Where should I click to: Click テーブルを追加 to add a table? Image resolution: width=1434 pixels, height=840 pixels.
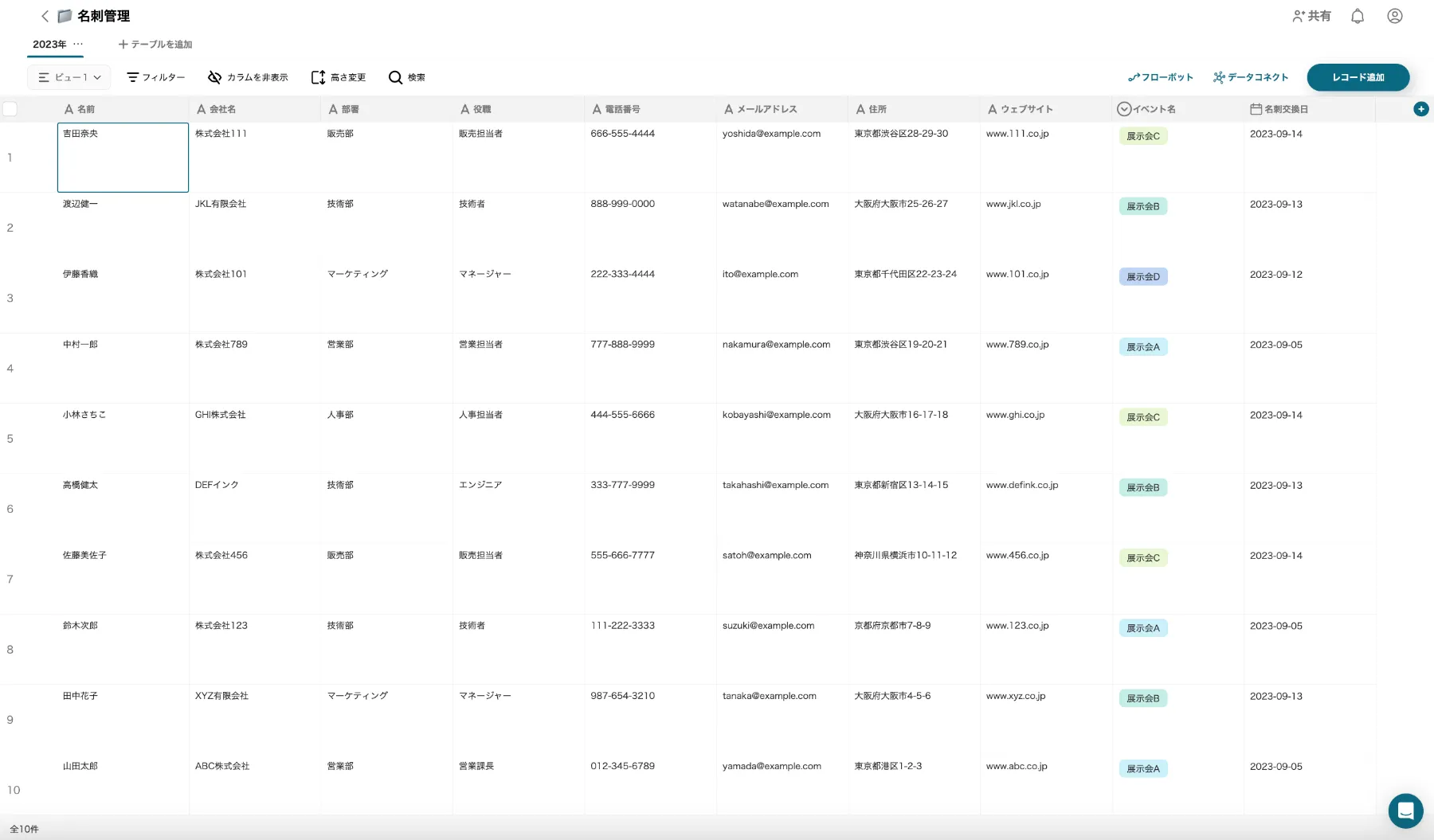(x=155, y=45)
